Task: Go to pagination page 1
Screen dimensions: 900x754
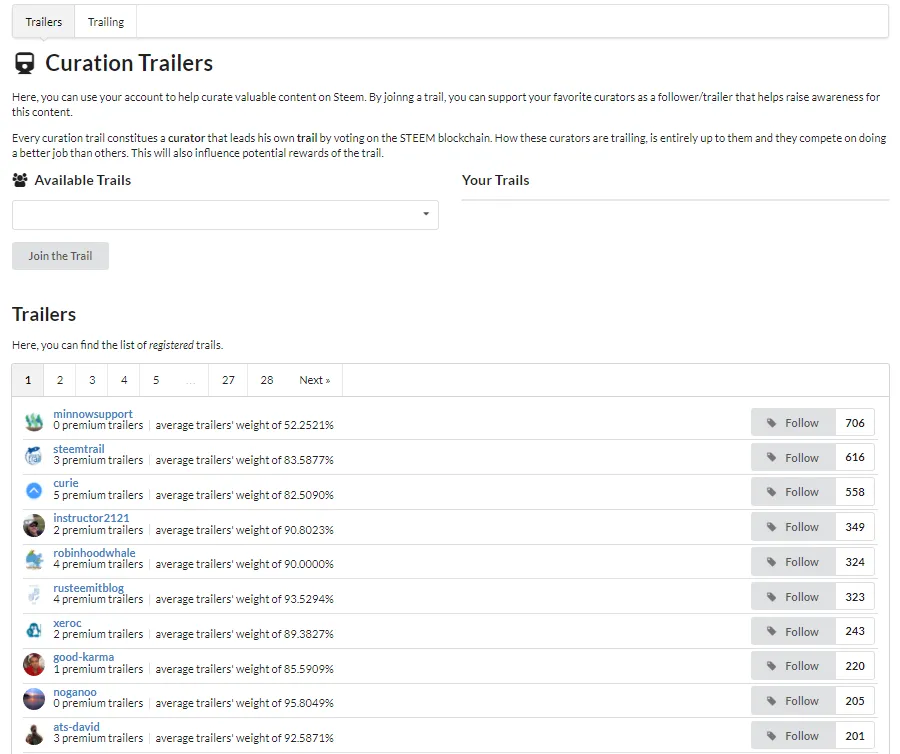Action: [28, 380]
